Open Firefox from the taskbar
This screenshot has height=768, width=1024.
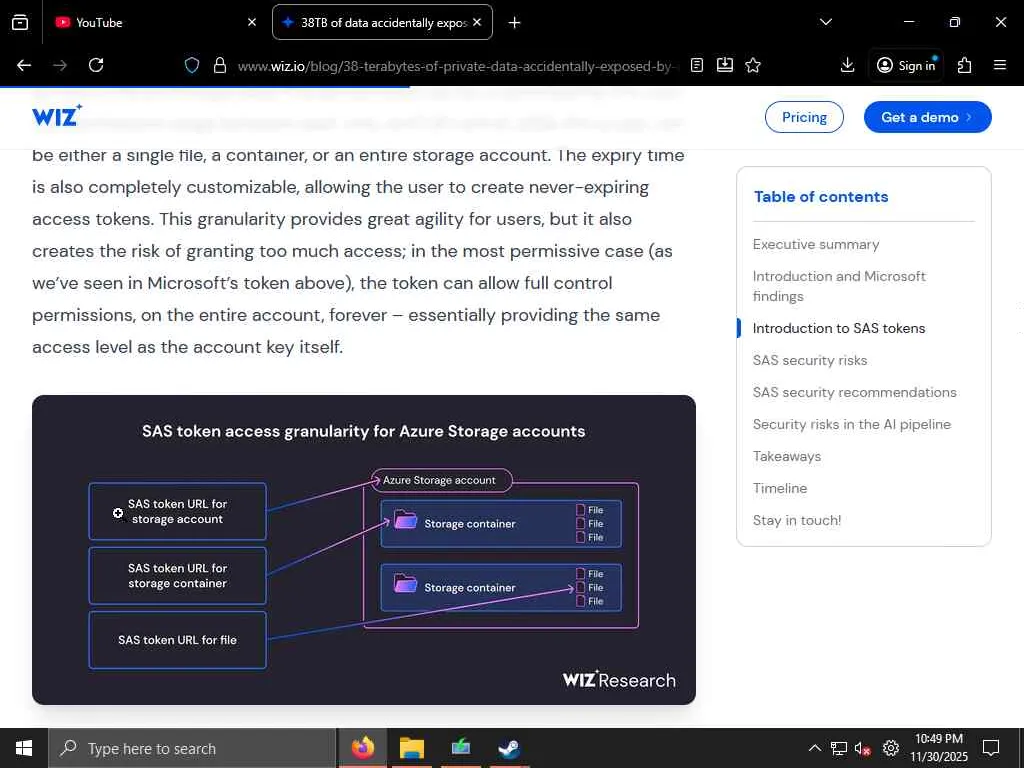[363, 748]
